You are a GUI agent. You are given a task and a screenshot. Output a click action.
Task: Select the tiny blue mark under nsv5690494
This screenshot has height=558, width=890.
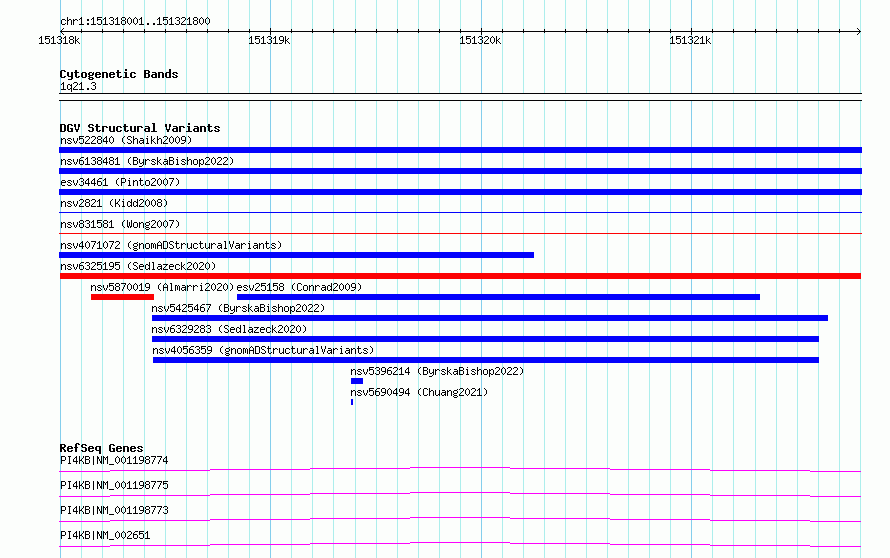[x=352, y=402]
